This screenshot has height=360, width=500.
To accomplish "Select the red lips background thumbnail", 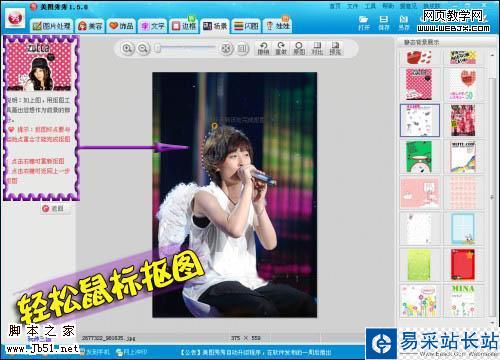I will (419, 57).
